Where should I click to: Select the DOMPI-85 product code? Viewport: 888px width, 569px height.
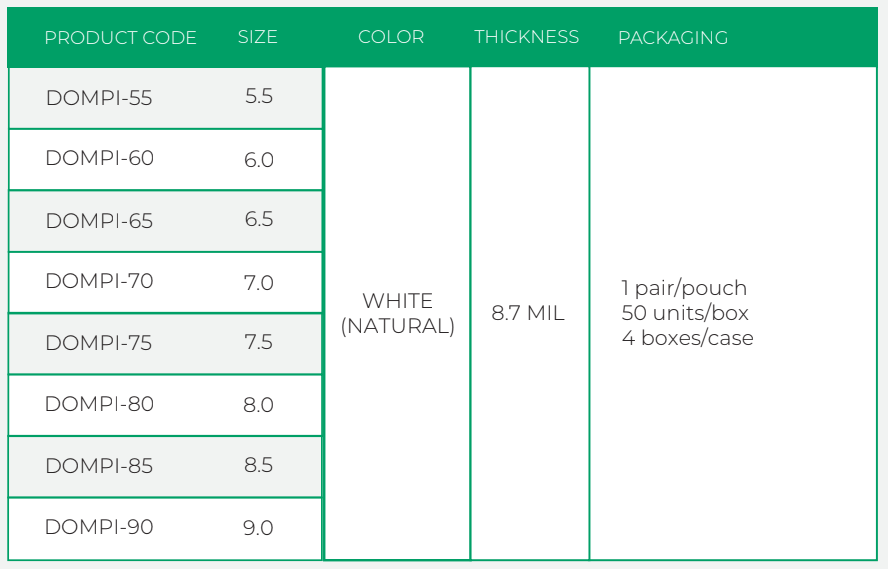click(99, 465)
